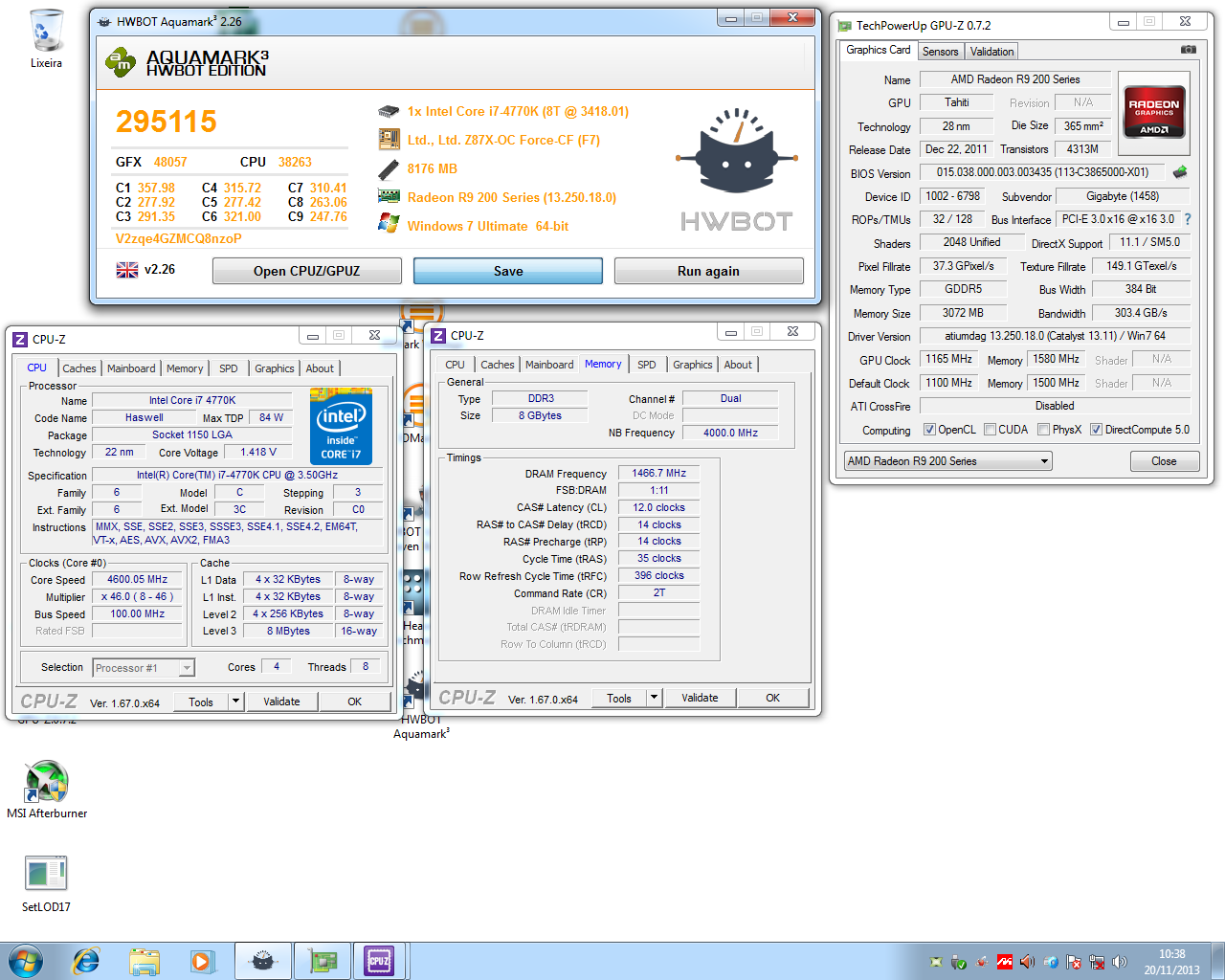Expand the Tools arrow in right CPU-Z
The width and height of the screenshot is (1225, 980).
coord(655,698)
